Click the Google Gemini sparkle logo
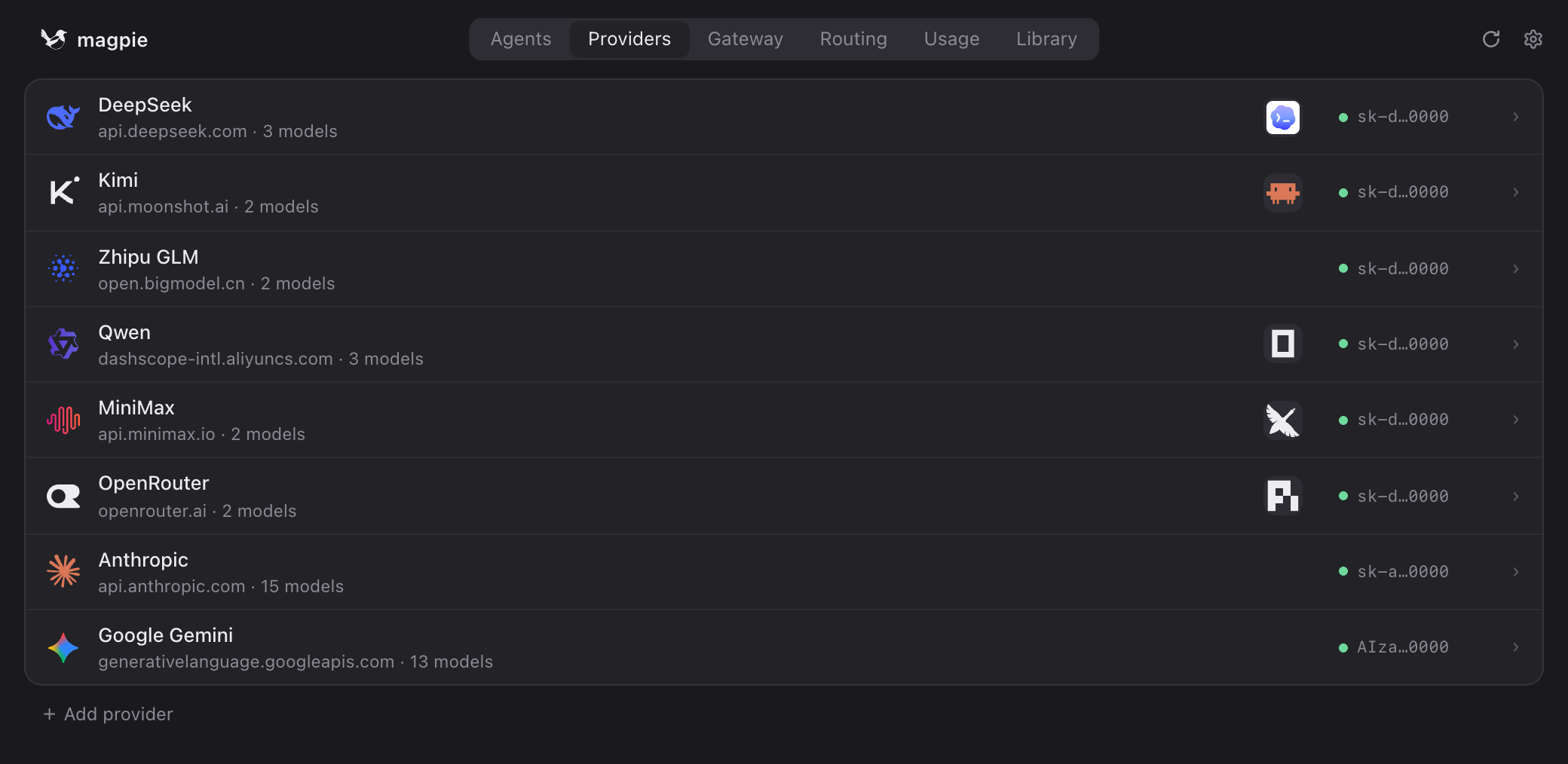Viewport: 1568px width, 764px height. click(x=63, y=647)
